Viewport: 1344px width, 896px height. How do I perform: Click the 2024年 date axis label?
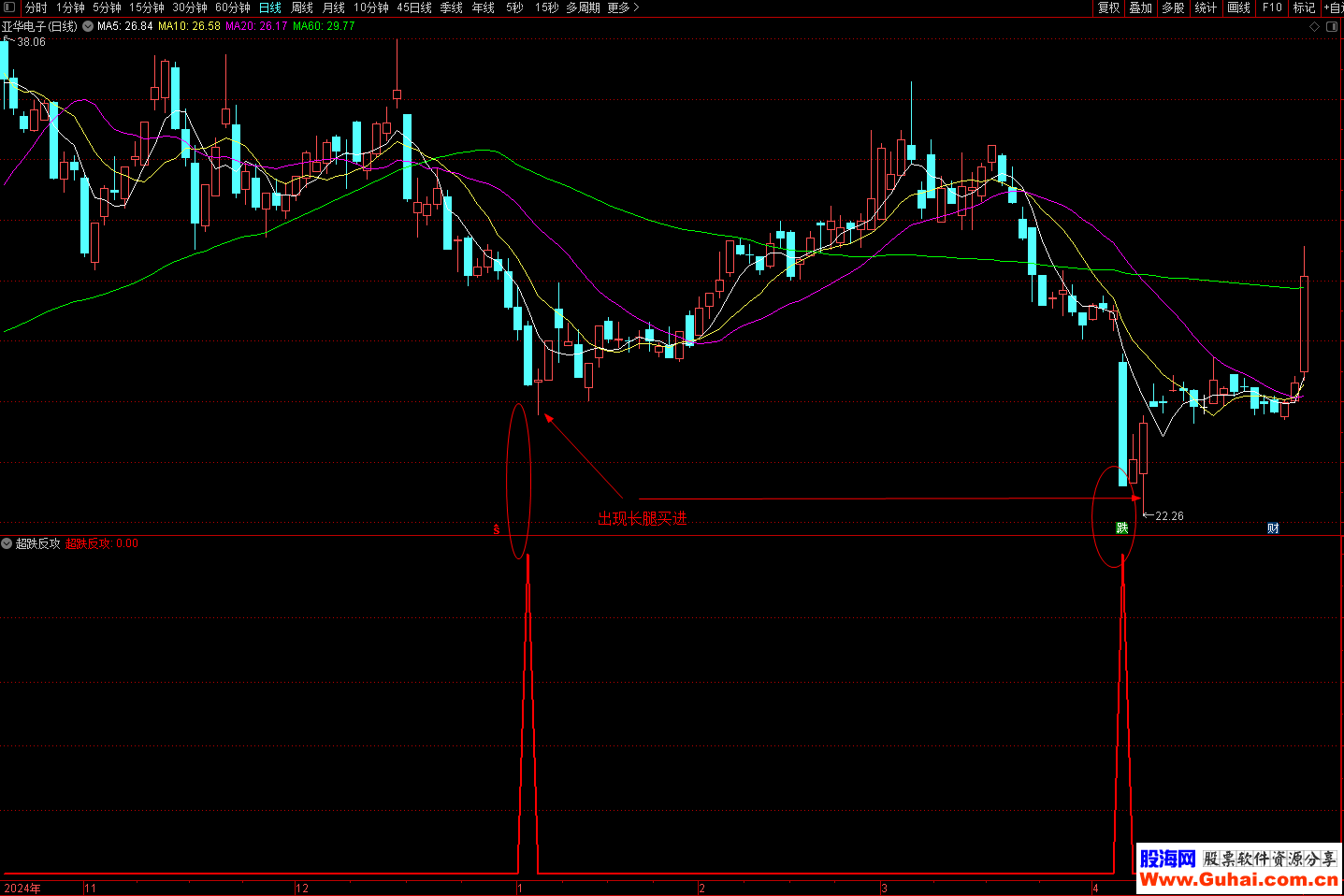tap(22, 889)
